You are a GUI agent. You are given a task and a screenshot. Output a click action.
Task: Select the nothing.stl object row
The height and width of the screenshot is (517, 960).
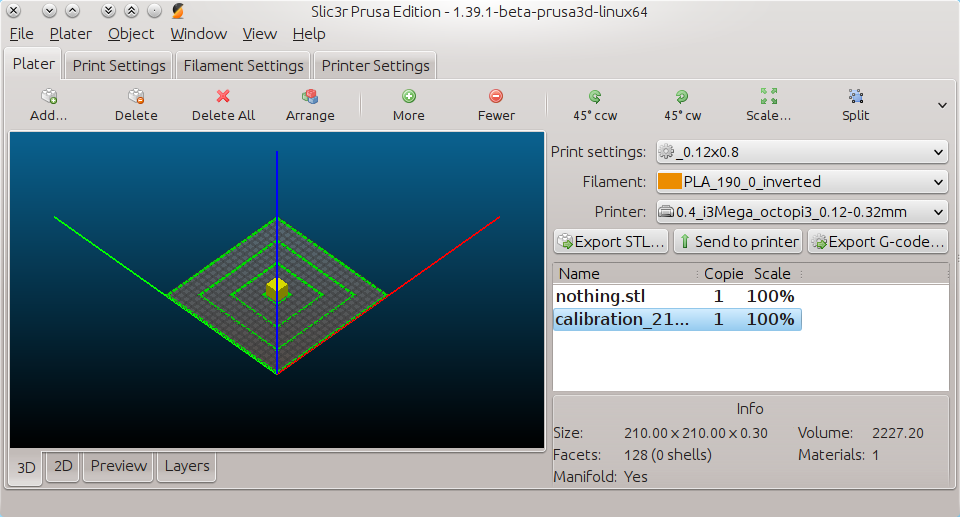677,296
